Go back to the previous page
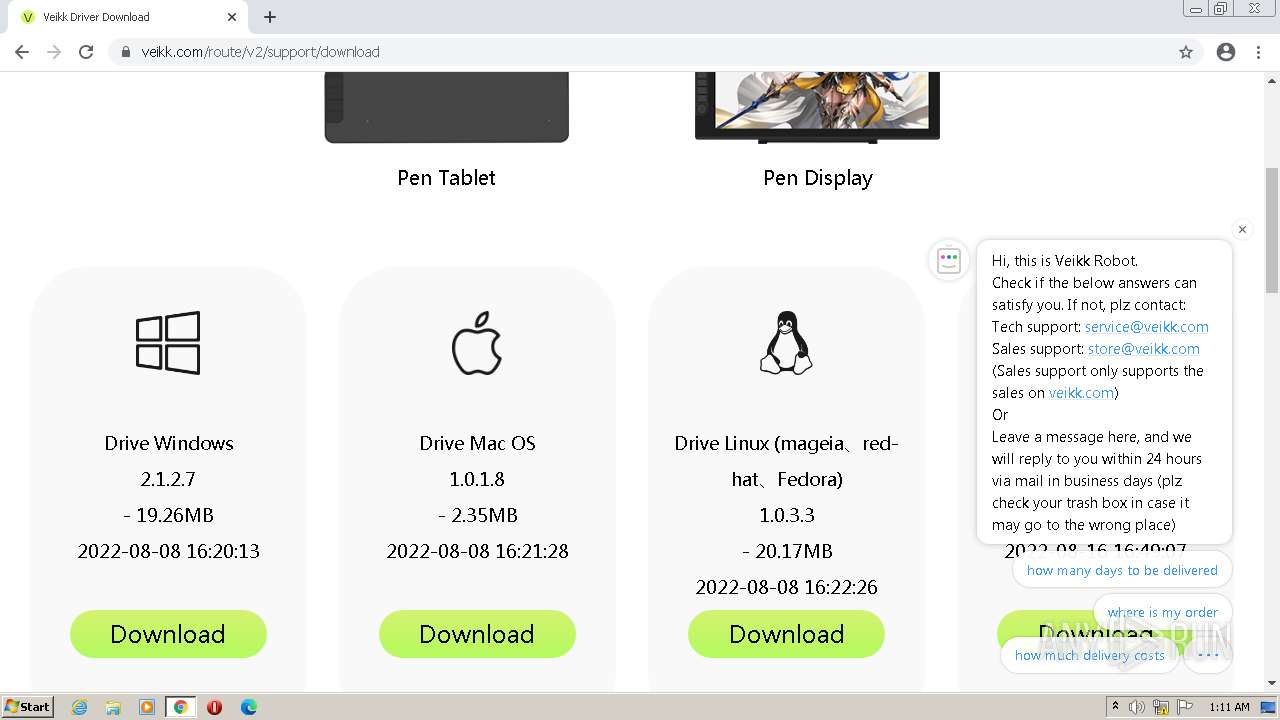The height and width of the screenshot is (720, 1280). tap(22, 52)
